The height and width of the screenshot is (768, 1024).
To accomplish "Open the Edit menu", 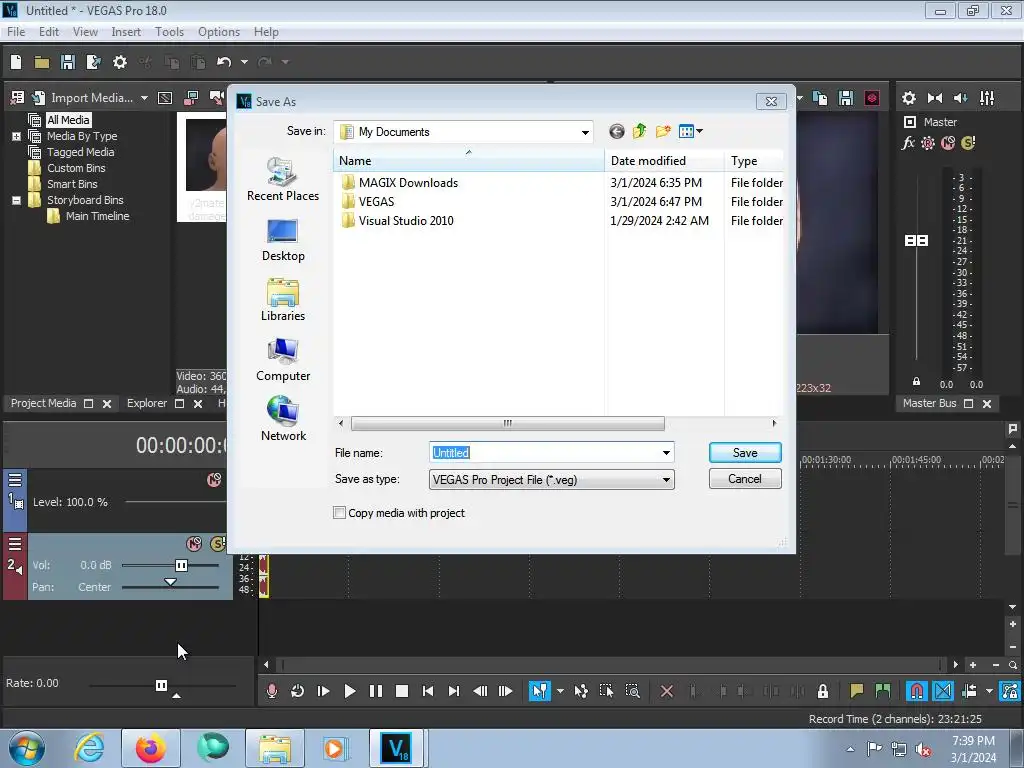I will tap(49, 32).
